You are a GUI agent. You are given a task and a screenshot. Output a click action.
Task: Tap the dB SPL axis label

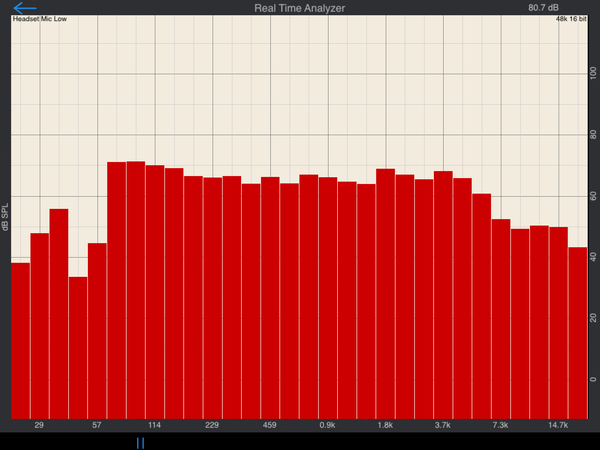(5, 217)
